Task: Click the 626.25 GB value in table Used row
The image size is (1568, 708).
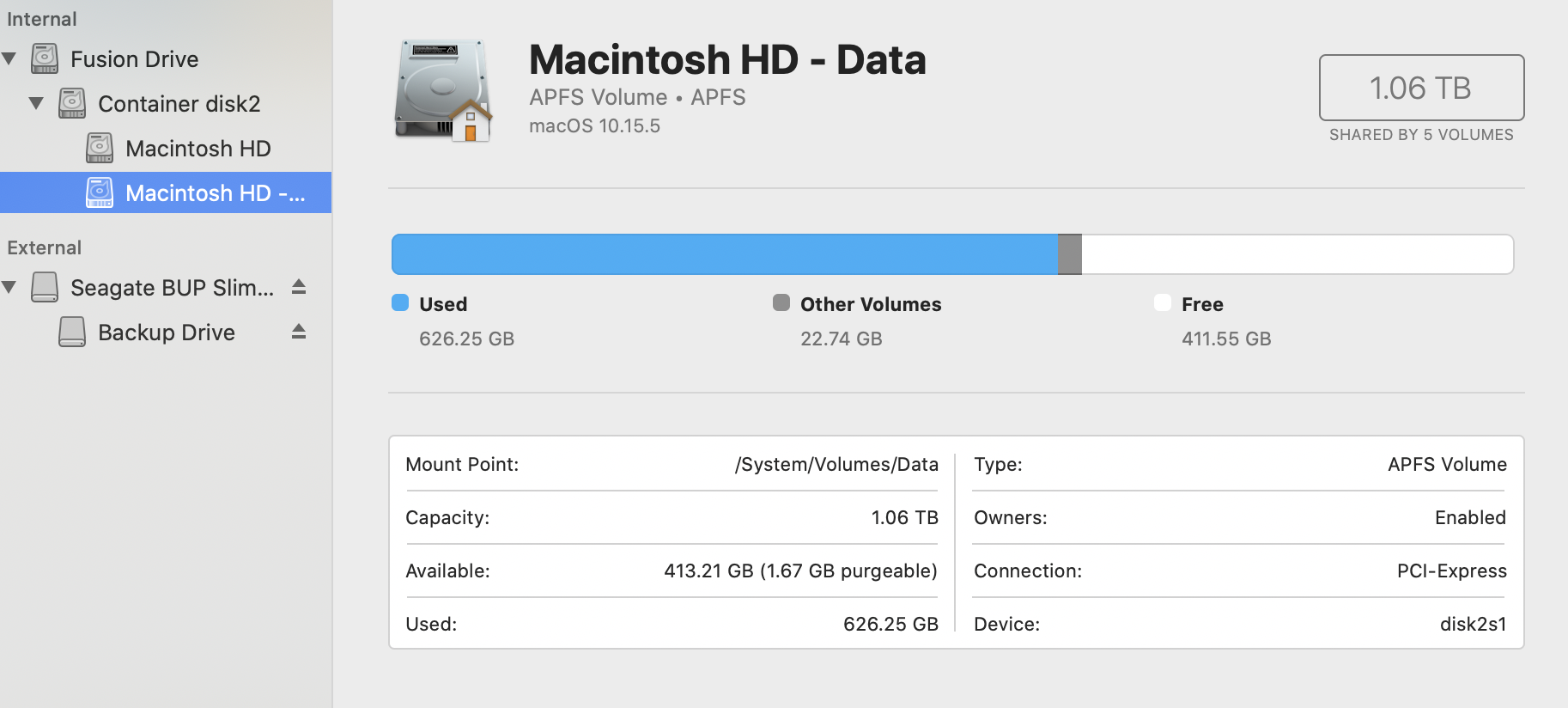Action: (x=890, y=625)
